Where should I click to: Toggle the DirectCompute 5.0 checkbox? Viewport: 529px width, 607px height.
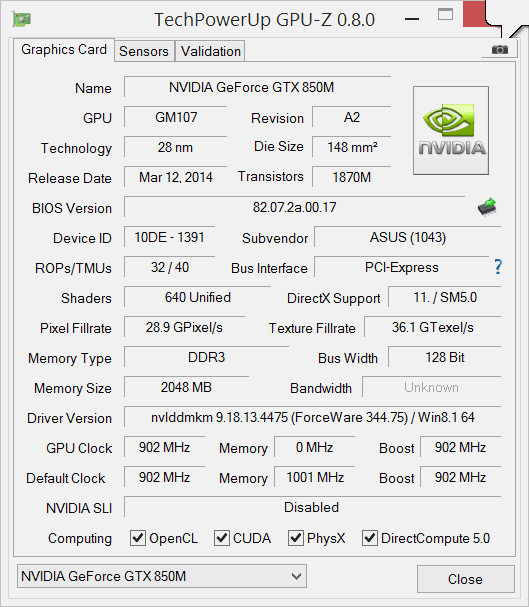tap(370, 538)
